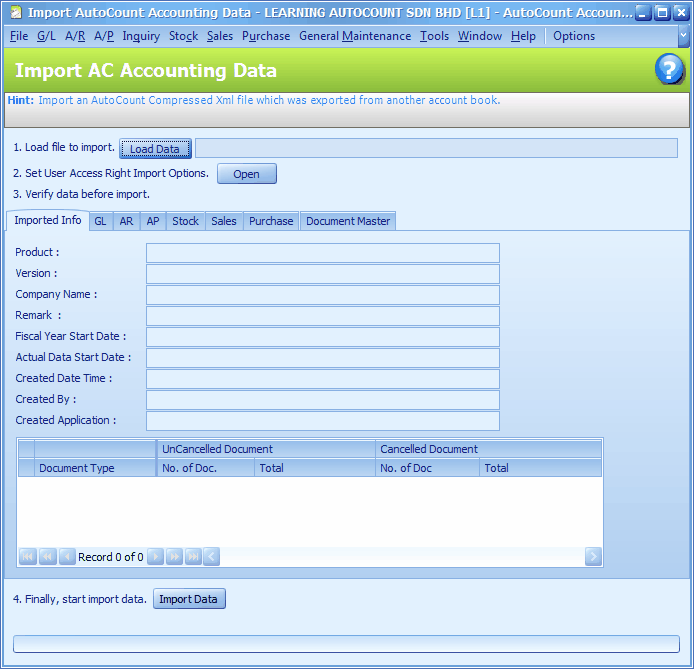Open the File menu
The width and height of the screenshot is (694, 669).
tap(19, 36)
